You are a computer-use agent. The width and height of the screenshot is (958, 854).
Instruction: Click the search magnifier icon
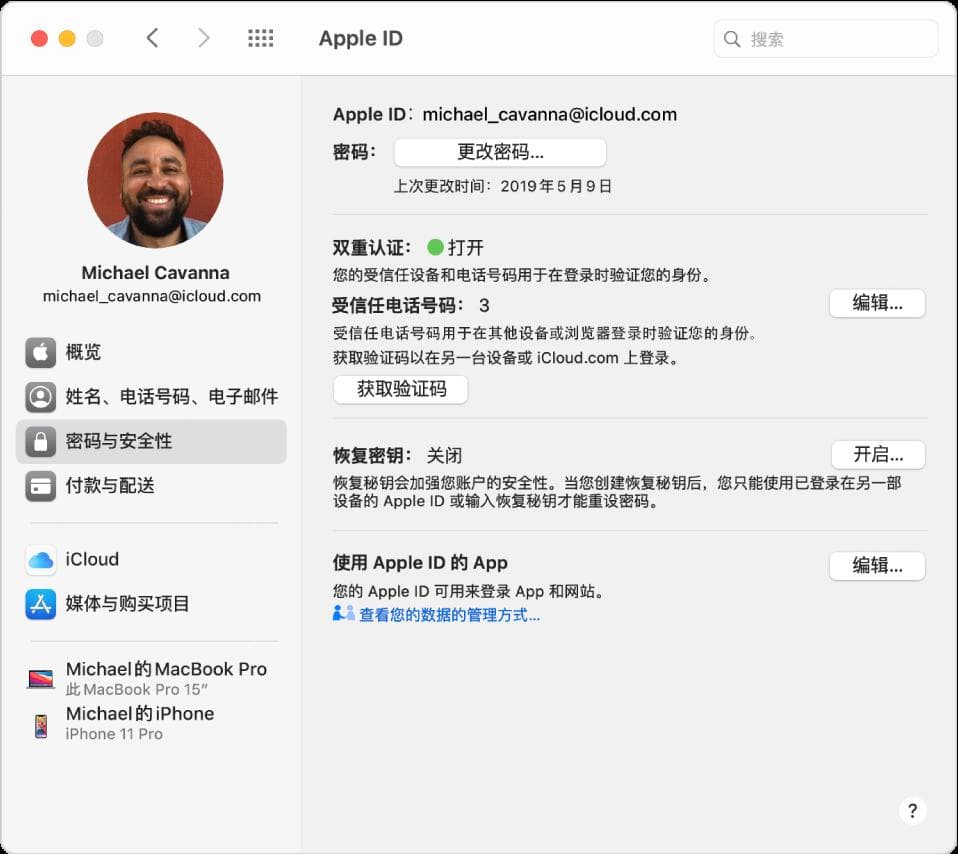click(x=732, y=39)
